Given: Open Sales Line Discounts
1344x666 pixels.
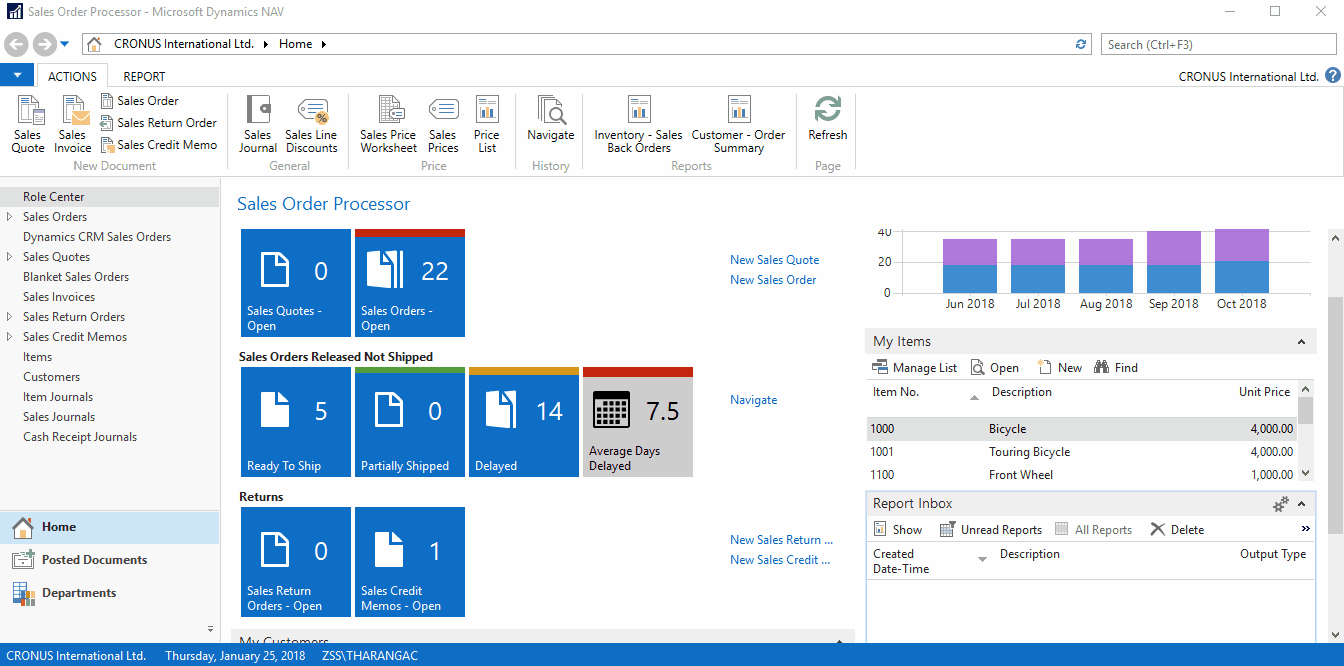Looking at the screenshot, I should click(311, 125).
